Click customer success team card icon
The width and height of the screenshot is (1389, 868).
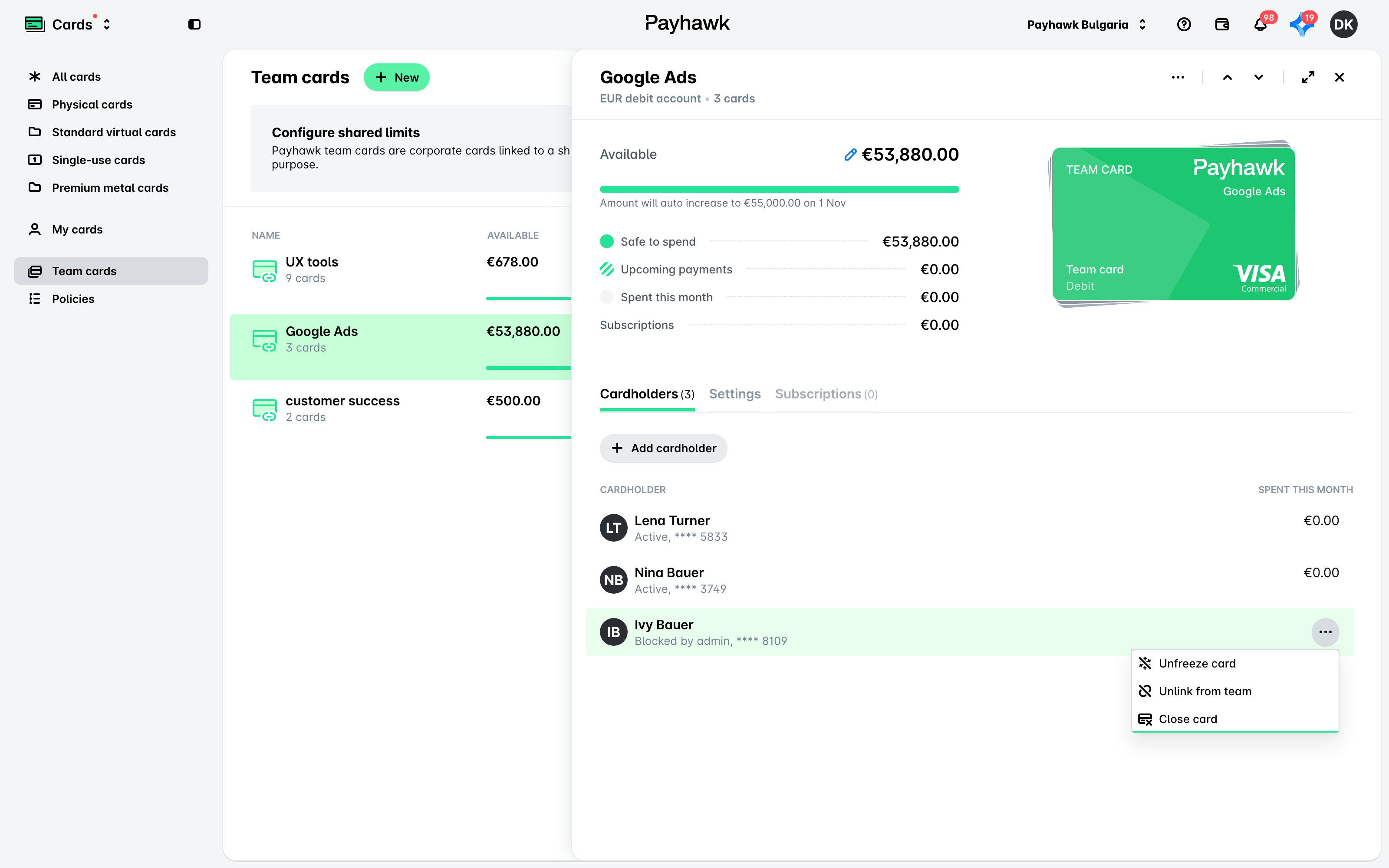(265, 410)
